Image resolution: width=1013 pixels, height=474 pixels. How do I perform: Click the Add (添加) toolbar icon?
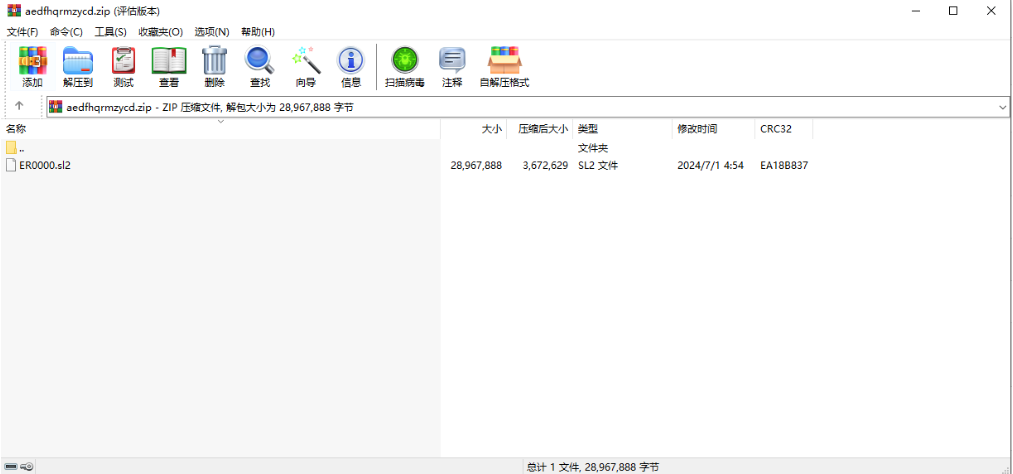point(32,66)
